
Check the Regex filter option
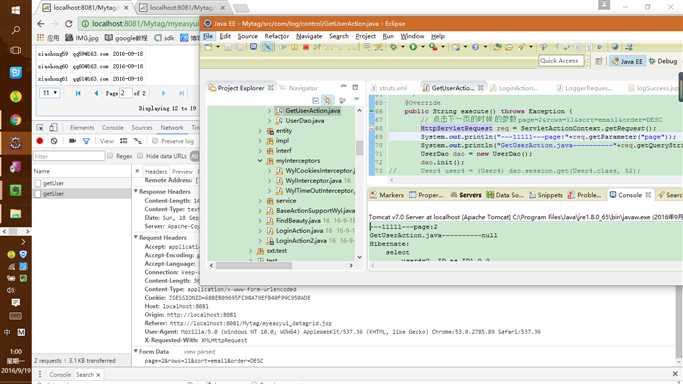(x=110, y=156)
